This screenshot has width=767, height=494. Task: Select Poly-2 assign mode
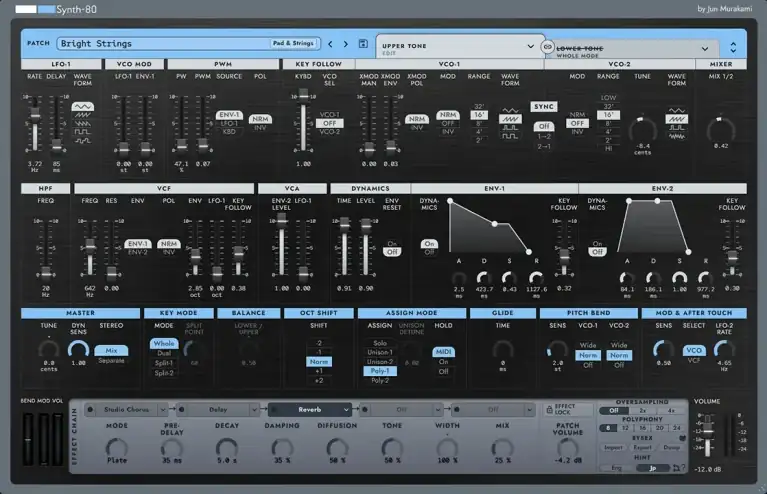[x=380, y=381]
